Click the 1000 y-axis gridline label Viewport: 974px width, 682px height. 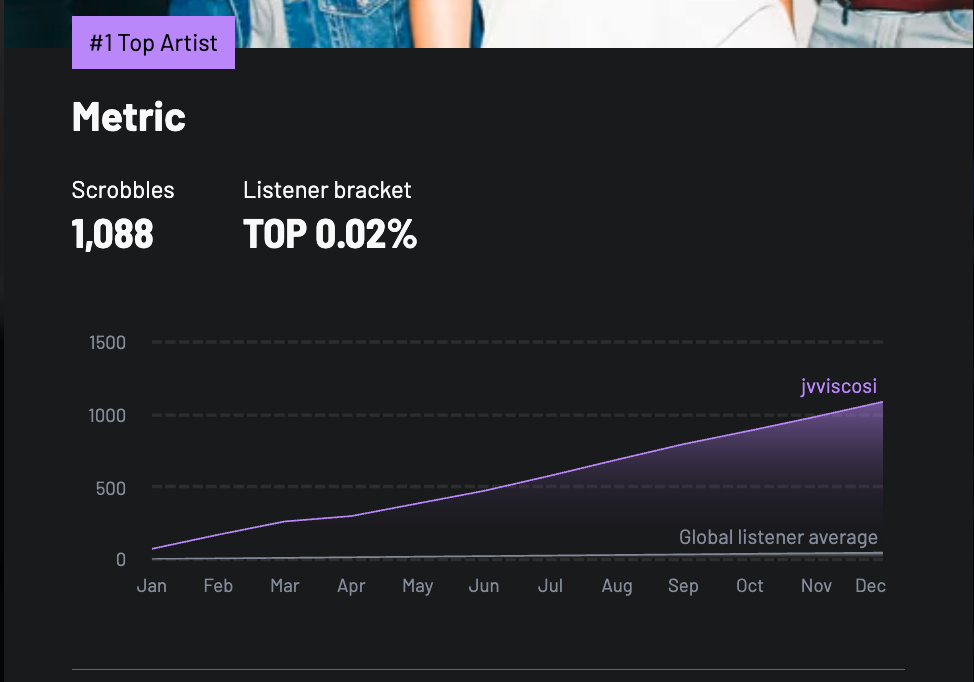coord(107,415)
